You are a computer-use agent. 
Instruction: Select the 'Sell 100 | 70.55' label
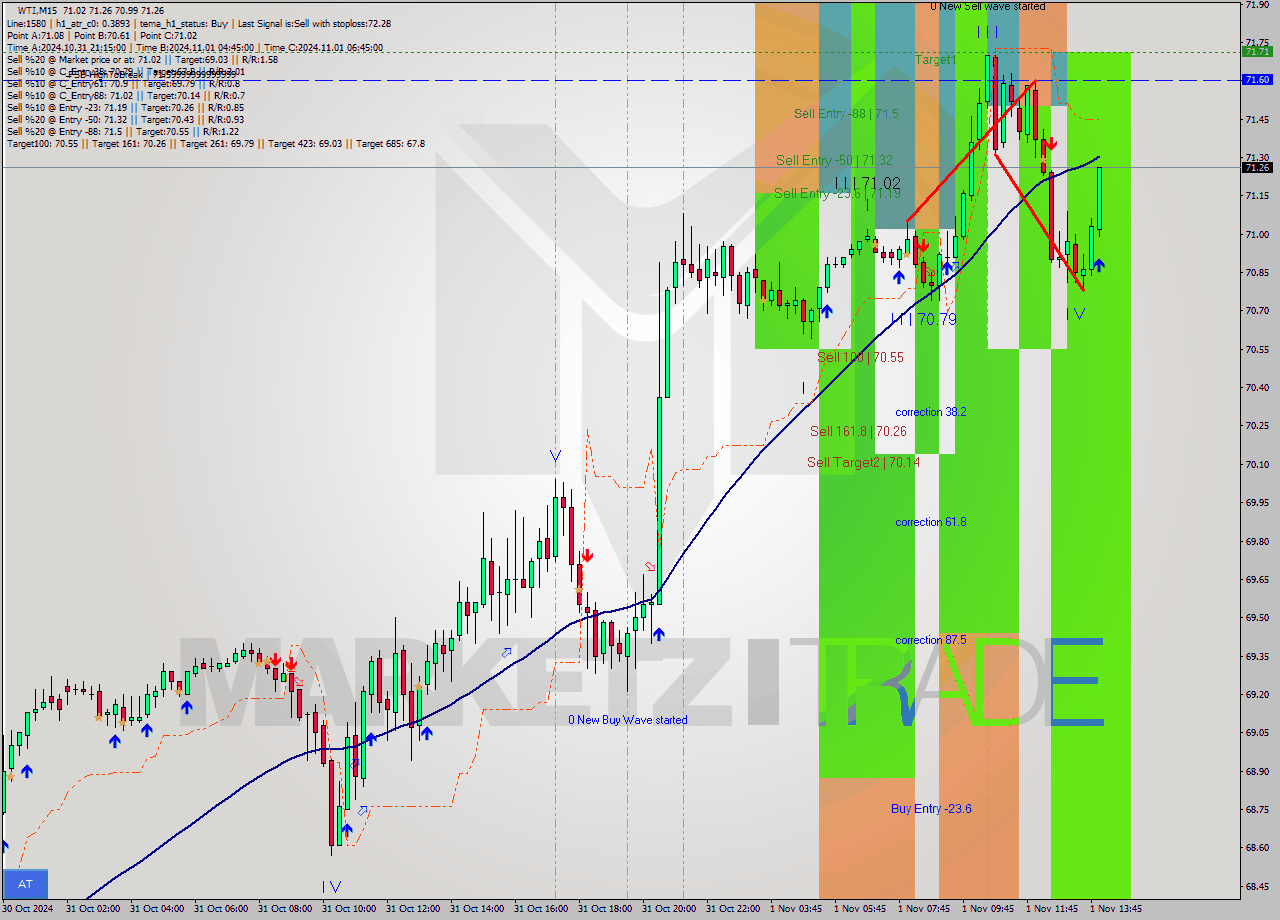click(x=860, y=357)
